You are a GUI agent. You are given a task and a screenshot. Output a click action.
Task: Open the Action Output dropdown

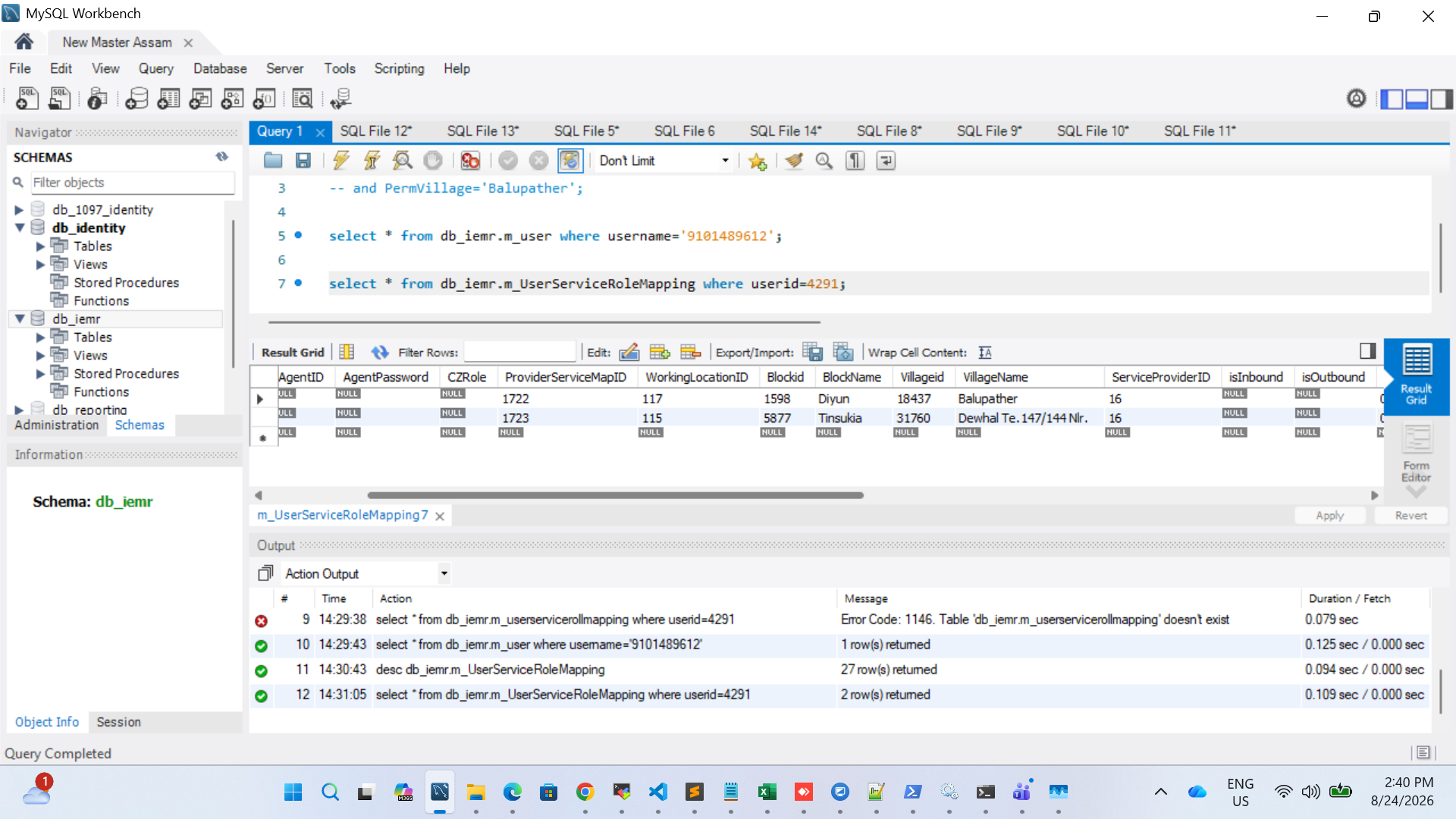(444, 573)
